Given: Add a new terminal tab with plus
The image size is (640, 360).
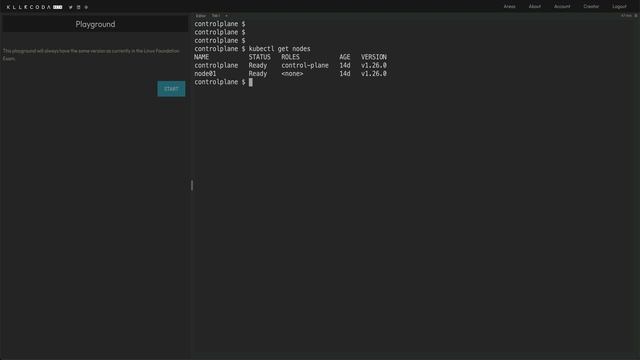Looking at the screenshot, I should 226,16.
